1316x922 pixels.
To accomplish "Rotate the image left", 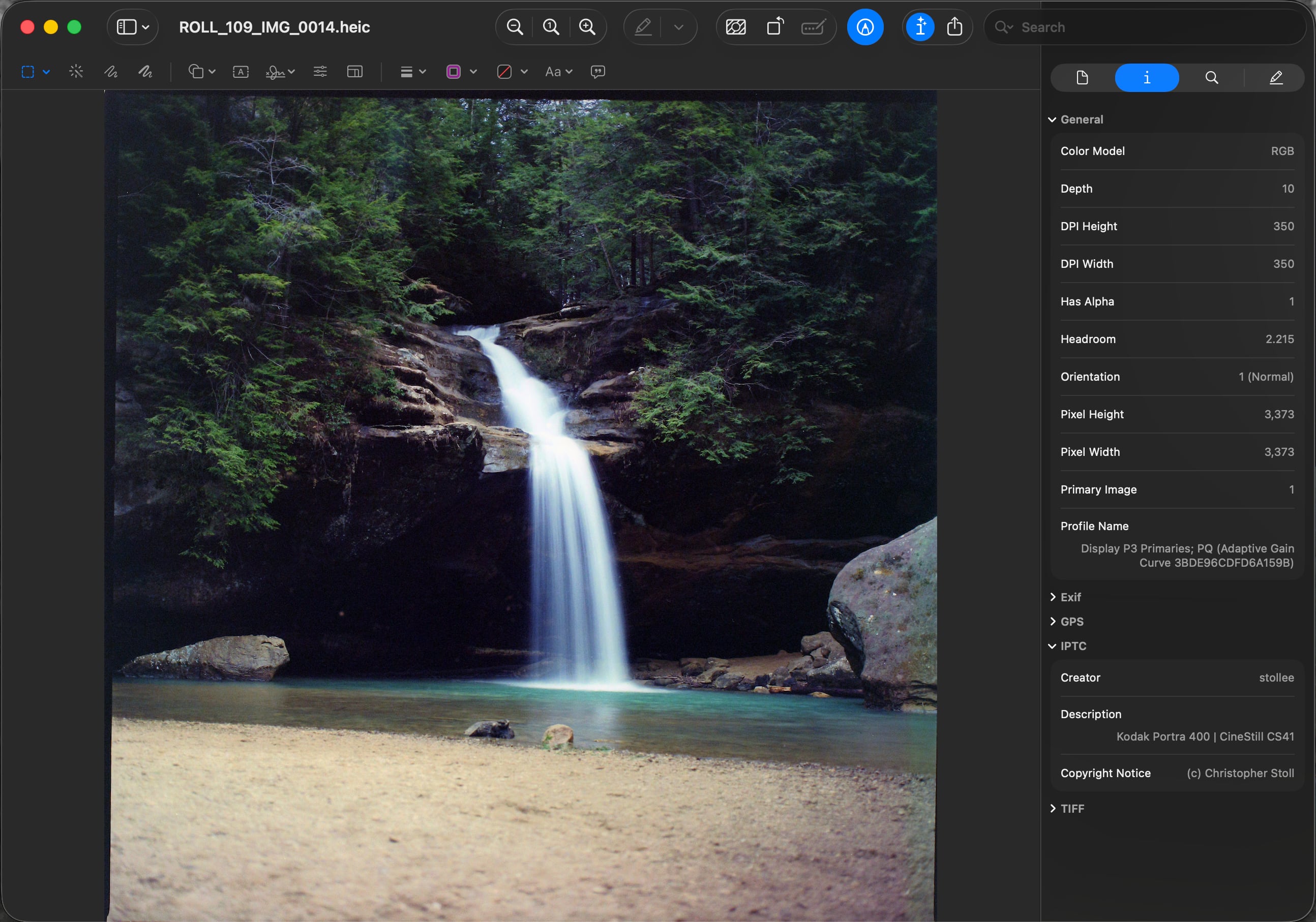I will pos(775,26).
